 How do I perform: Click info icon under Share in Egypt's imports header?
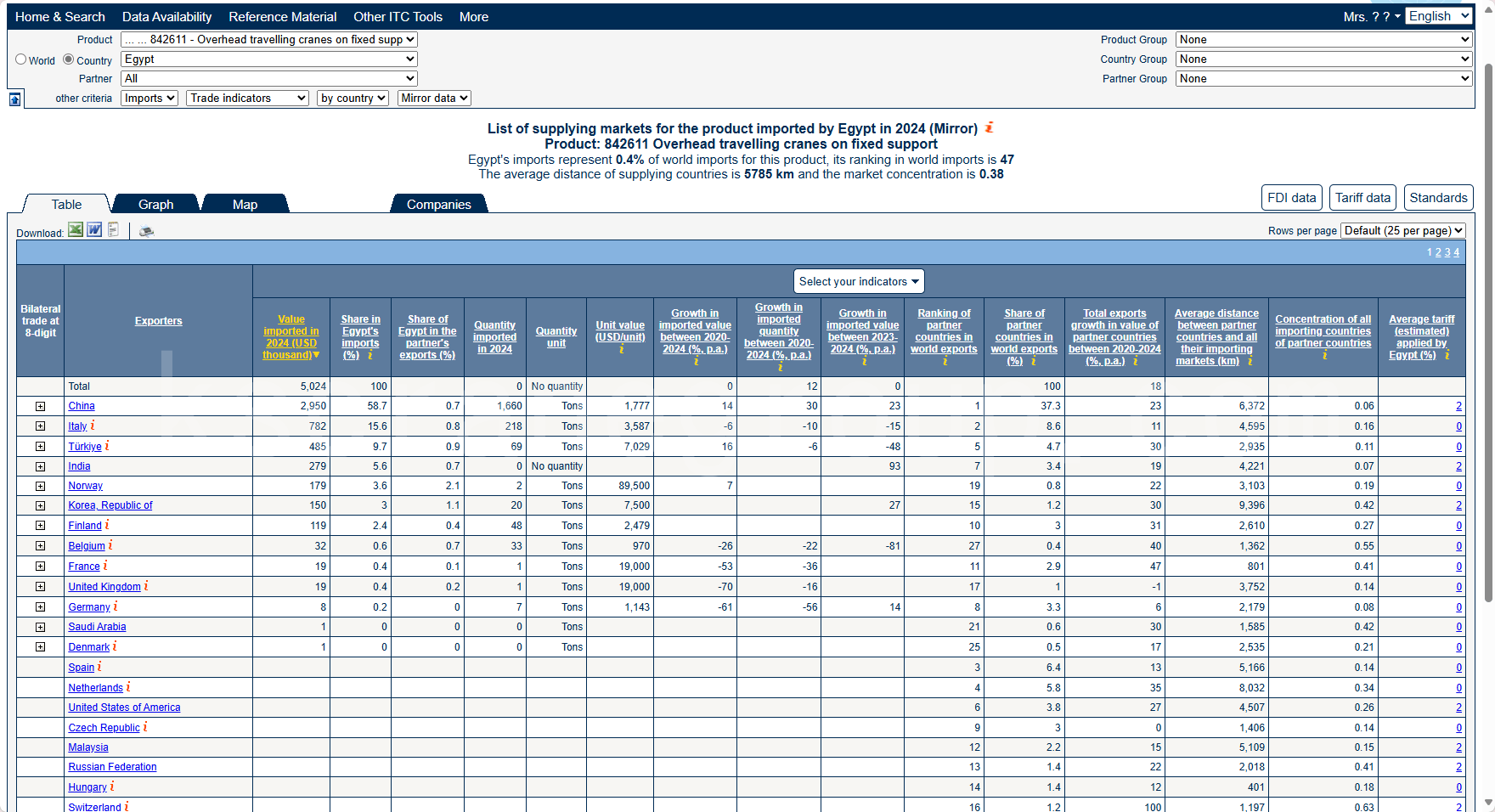pos(370,355)
